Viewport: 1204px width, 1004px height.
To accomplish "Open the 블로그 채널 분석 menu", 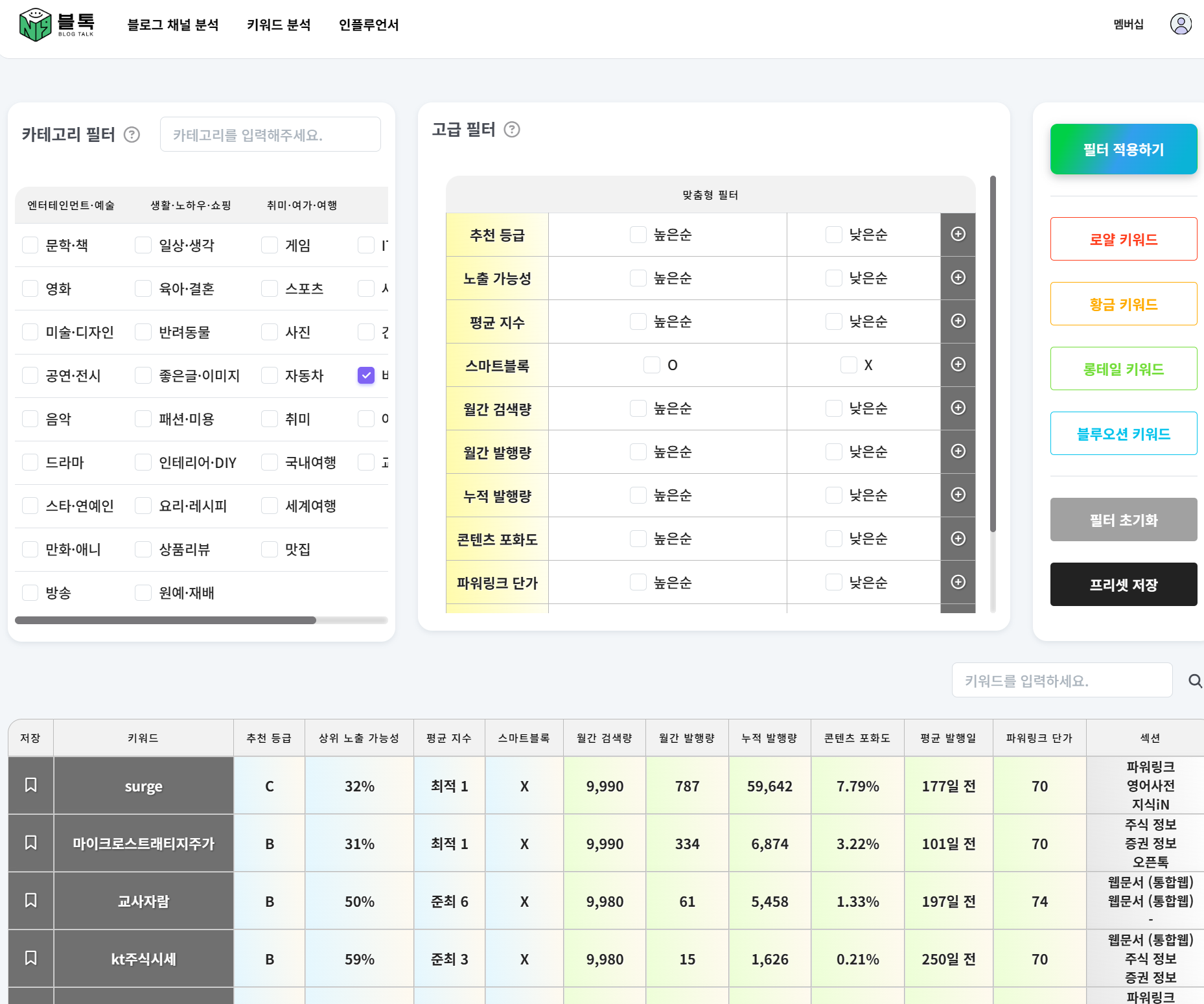I will (173, 25).
